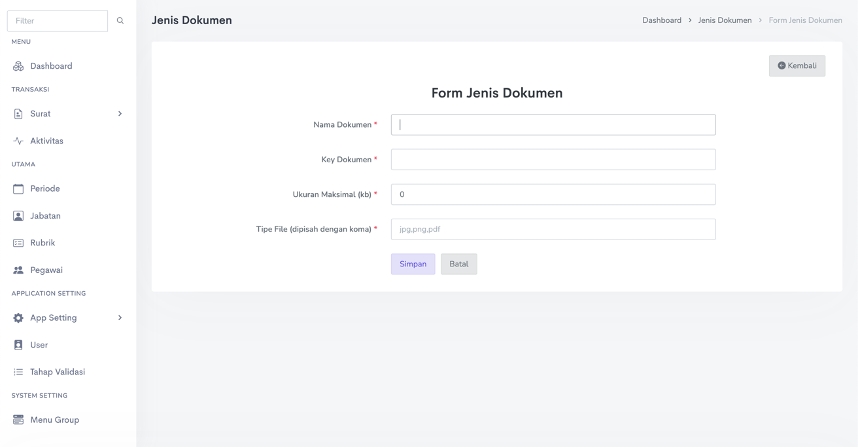Image resolution: width=858 pixels, height=448 pixels.
Task: Focus the Nama Dokumen input field
Action: click(552, 125)
